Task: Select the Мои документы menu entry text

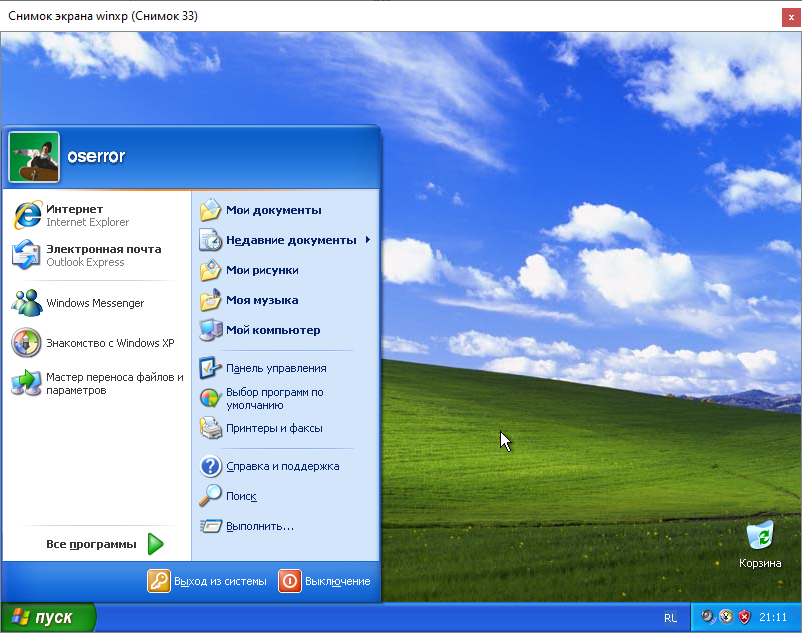Action: 274,210
